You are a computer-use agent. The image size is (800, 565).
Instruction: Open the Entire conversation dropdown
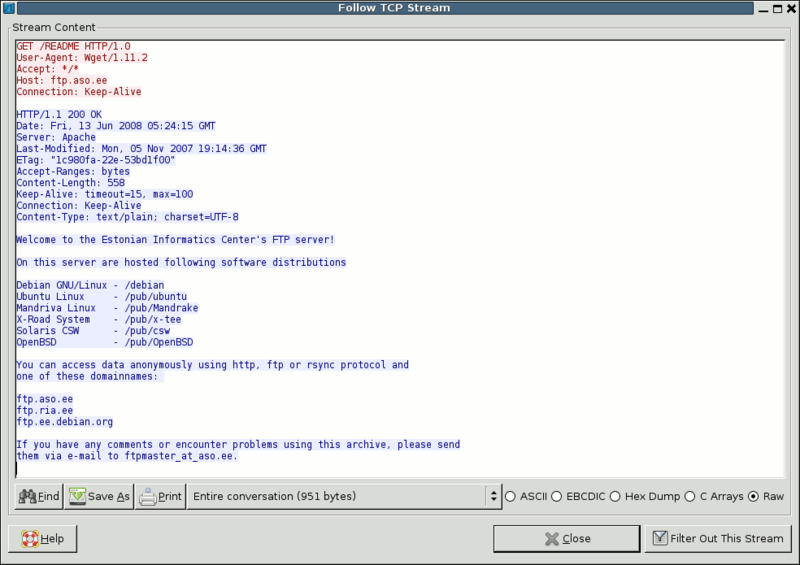coord(344,496)
